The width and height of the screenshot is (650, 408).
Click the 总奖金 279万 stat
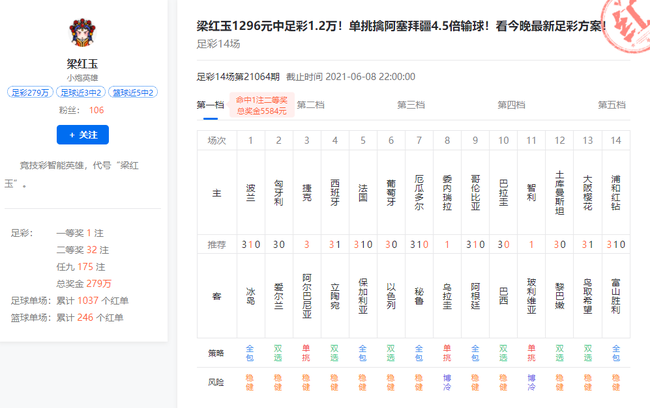[84, 284]
